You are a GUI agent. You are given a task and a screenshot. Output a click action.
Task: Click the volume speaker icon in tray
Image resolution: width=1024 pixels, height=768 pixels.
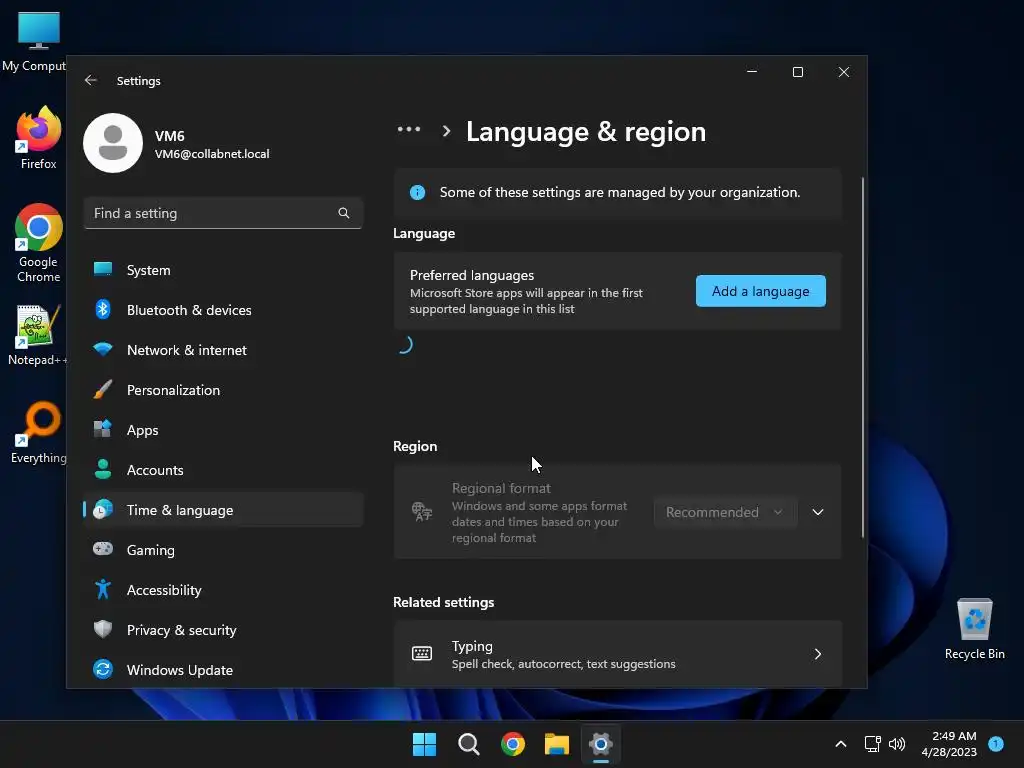897,744
